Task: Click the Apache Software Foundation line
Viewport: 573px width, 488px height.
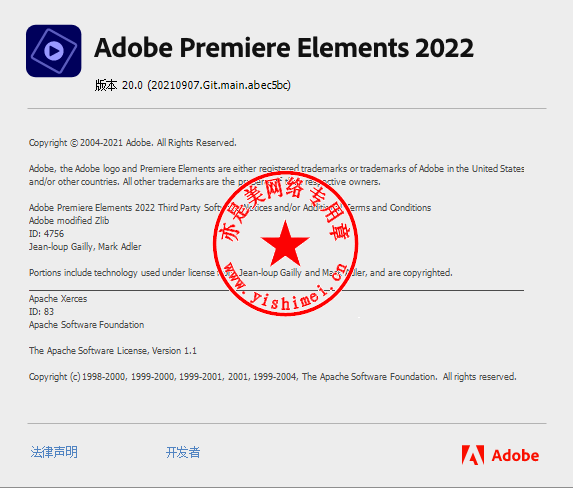Action: tap(87, 325)
